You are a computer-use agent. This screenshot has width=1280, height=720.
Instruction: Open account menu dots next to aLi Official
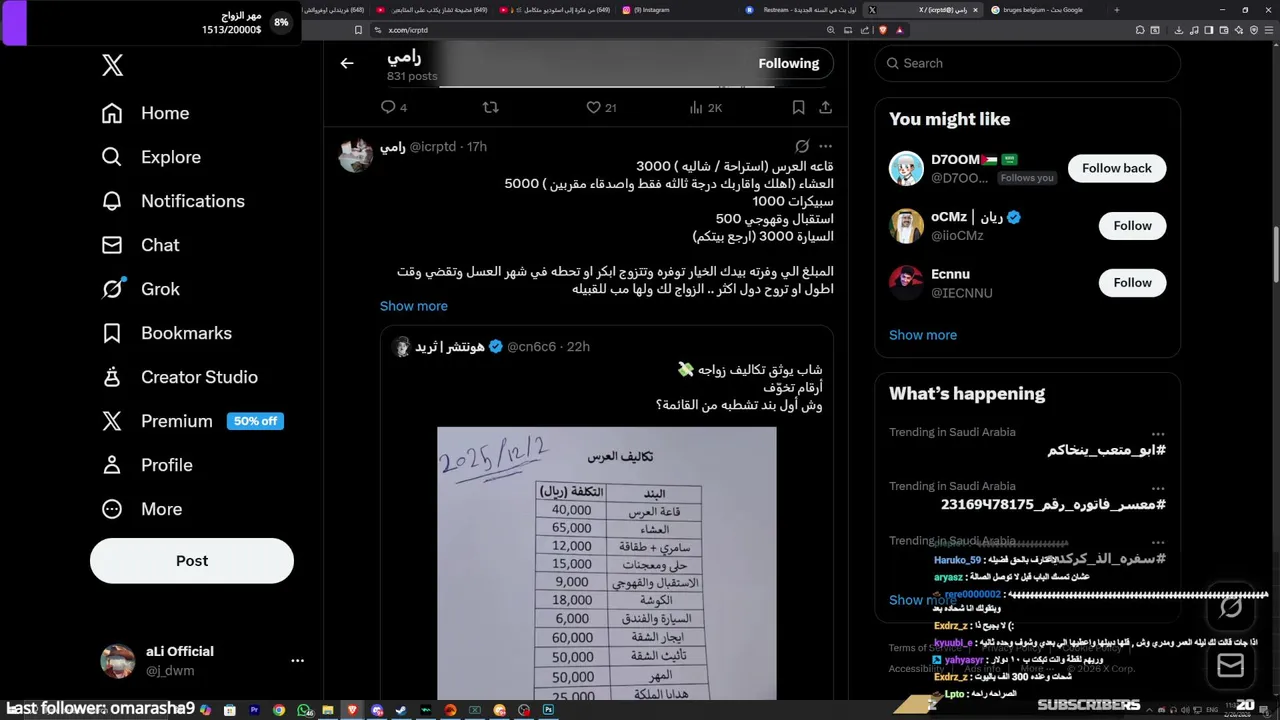point(297,661)
